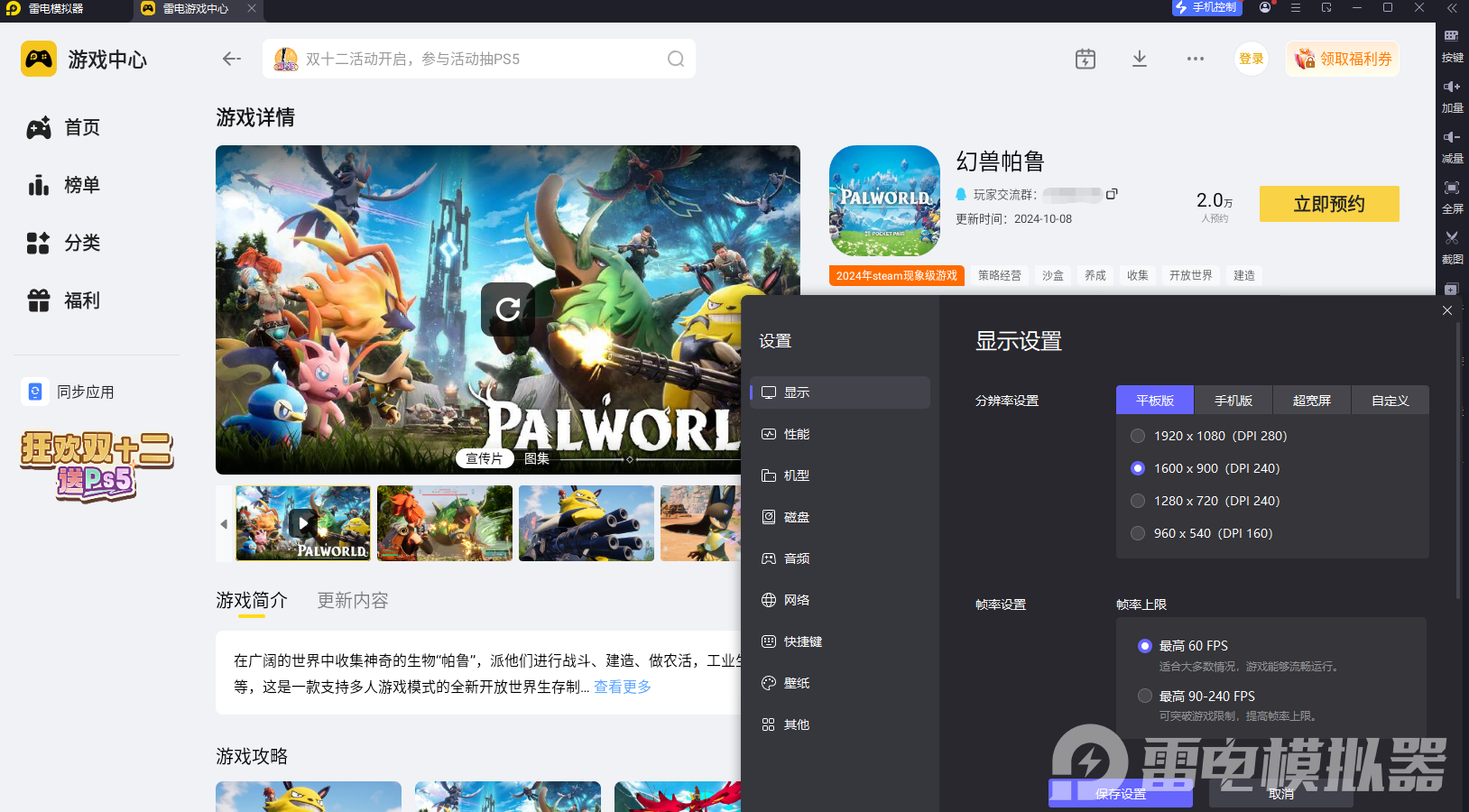Click the 手机控制 button in title bar
This screenshot has height=812, width=1469.
coord(1207,8)
